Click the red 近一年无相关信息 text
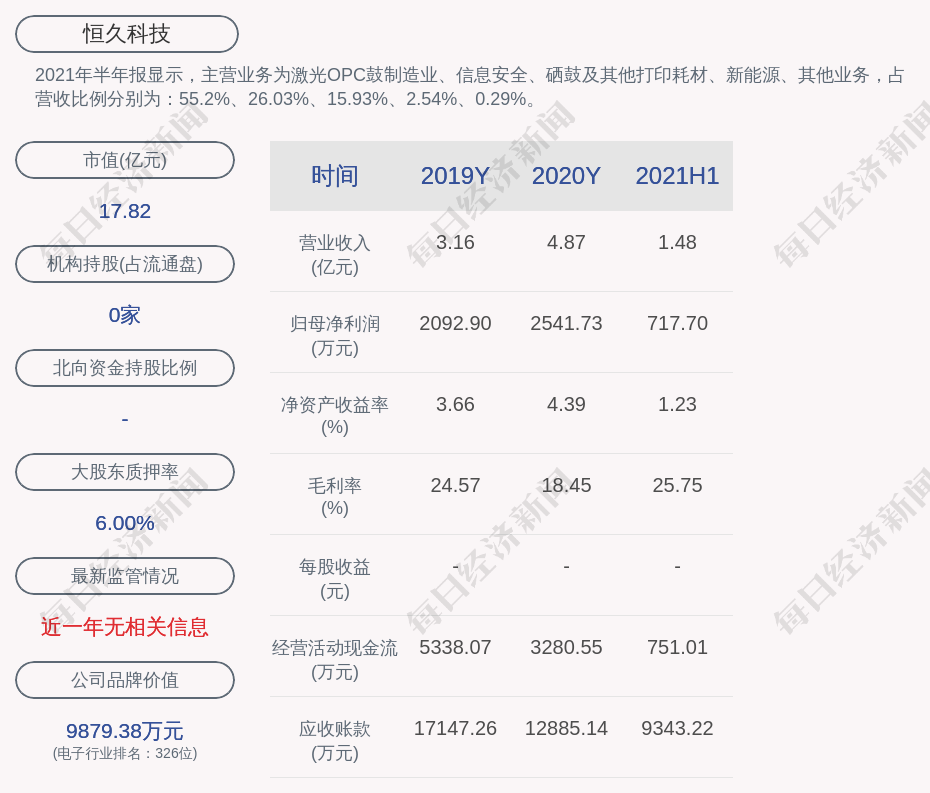The width and height of the screenshot is (930, 793). pyautogui.click(x=125, y=627)
